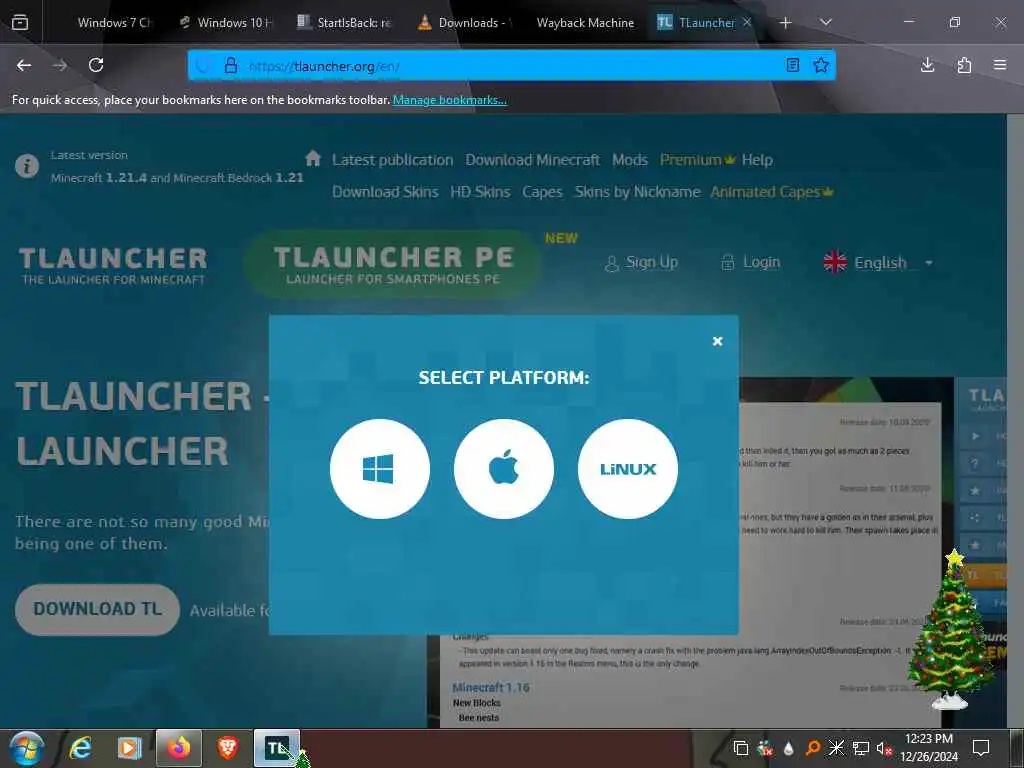The image size is (1024, 768).
Task: Switch to the Windows 7 tab
Action: click(x=114, y=23)
